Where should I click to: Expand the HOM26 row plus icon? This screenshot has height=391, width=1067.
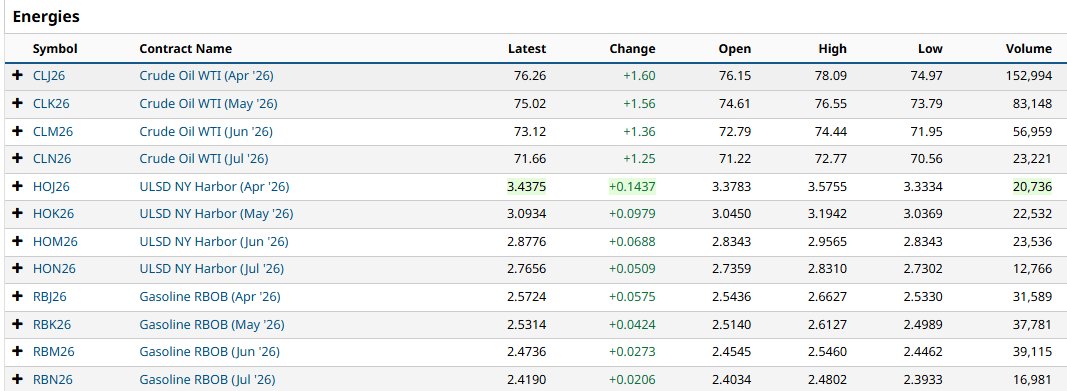point(18,241)
